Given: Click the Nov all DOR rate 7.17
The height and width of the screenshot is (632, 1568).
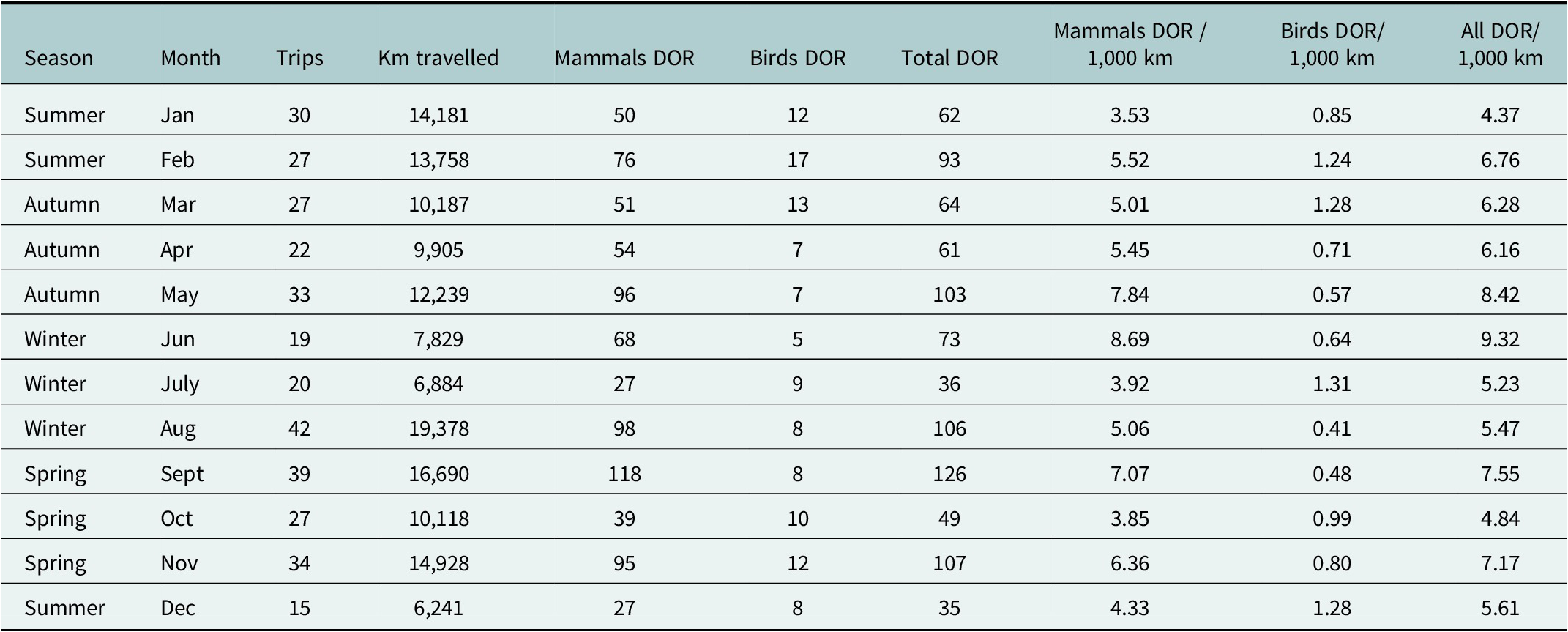Looking at the screenshot, I should [1500, 563].
